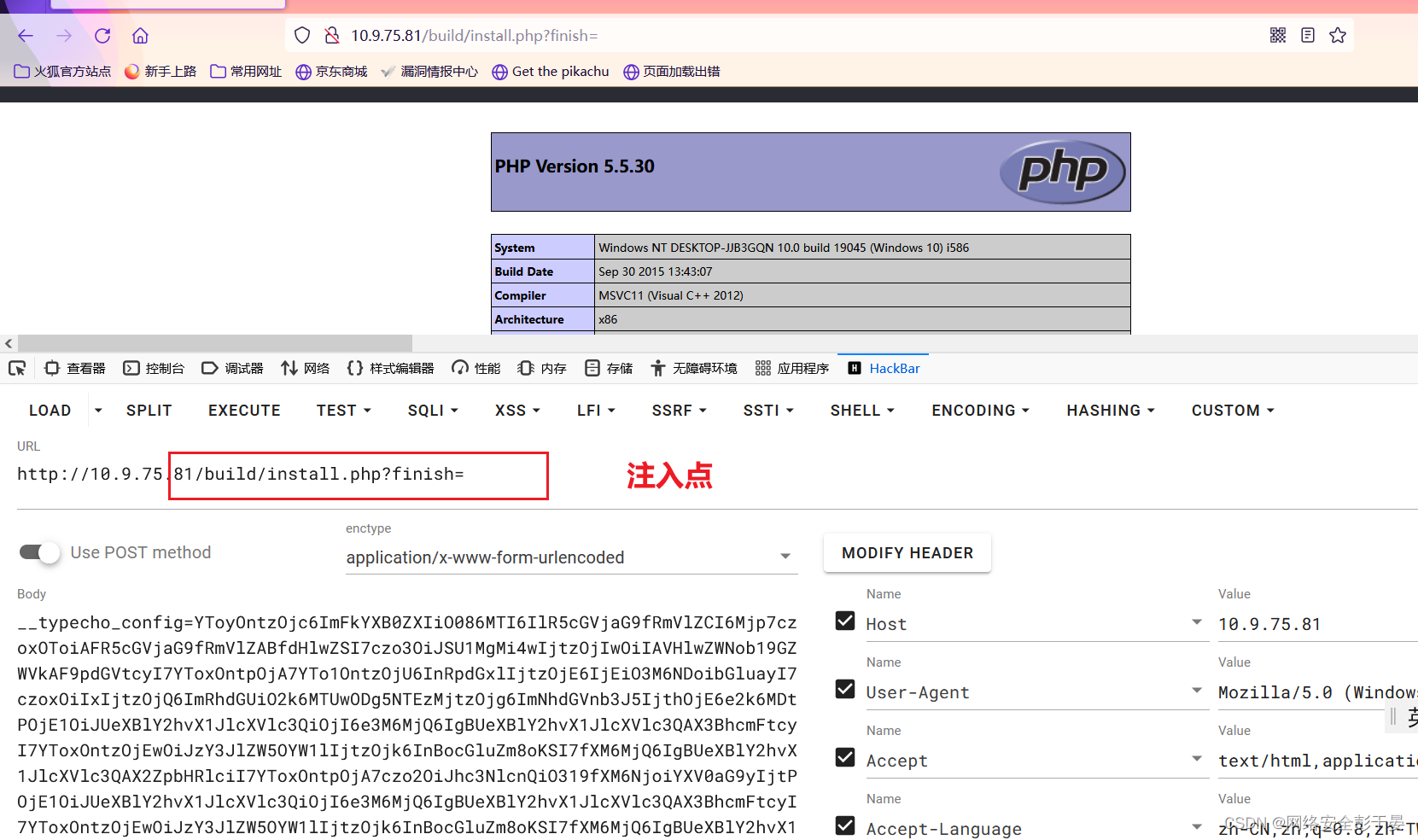Uncheck the Host header checkbox

tap(845, 621)
